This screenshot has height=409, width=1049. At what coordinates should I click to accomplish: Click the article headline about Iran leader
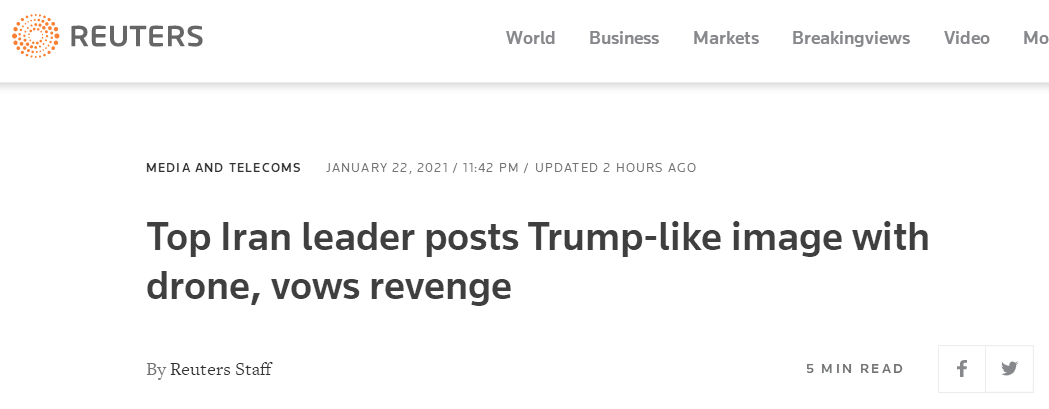pos(538,239)
